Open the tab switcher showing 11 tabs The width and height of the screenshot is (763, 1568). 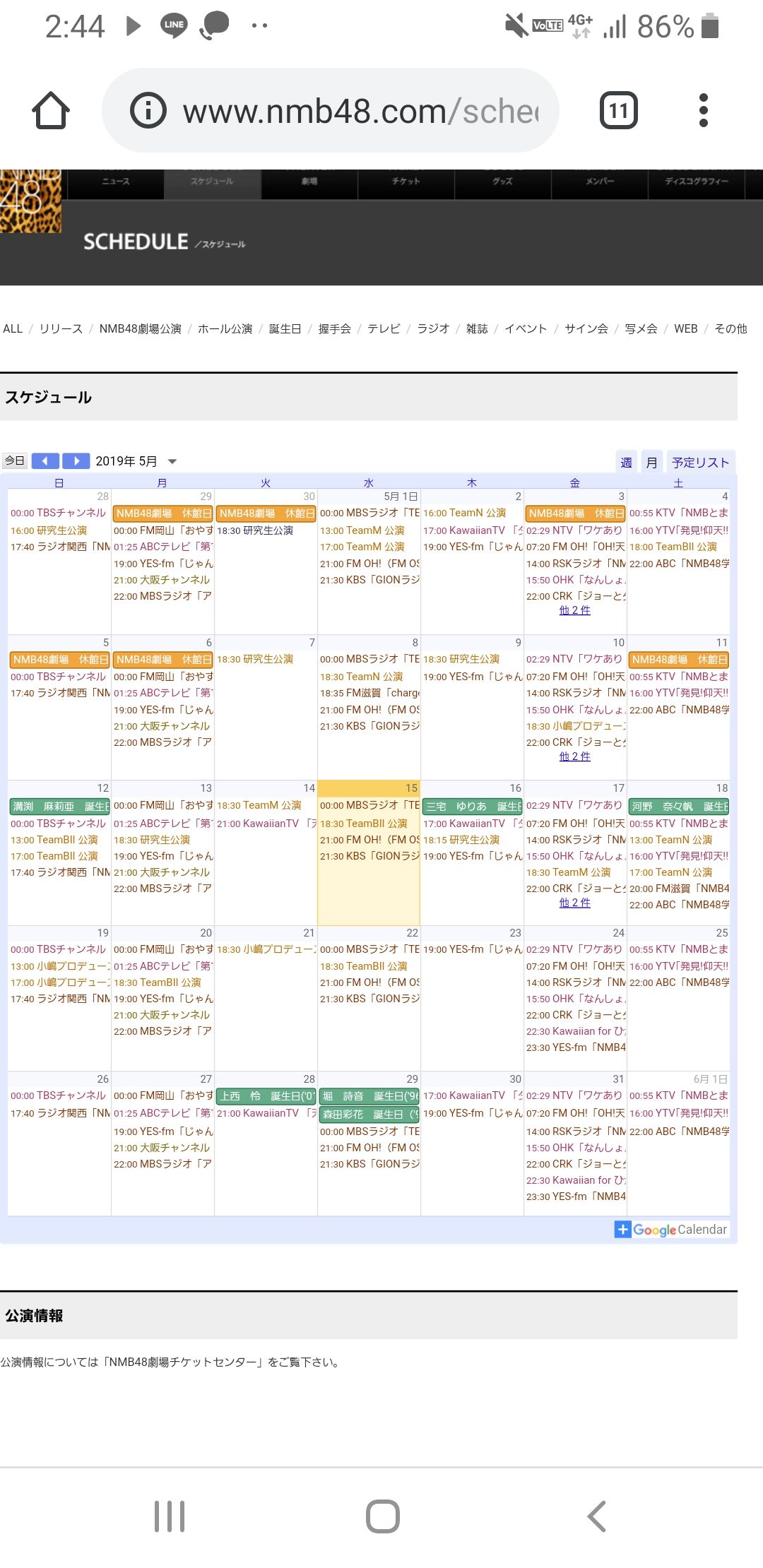pos(619,110)
